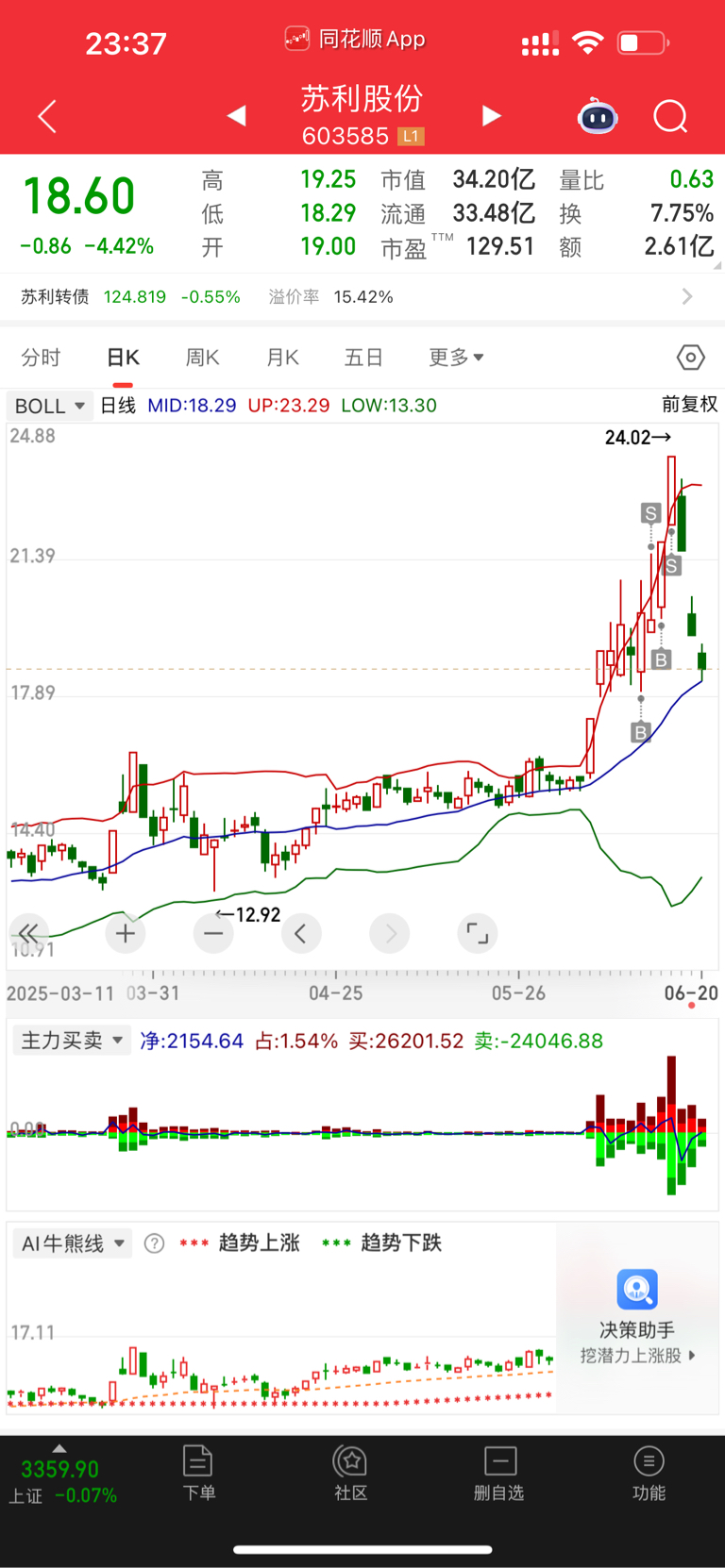
Task: Expand 苏利转债 row chevron
Action: 687,297
